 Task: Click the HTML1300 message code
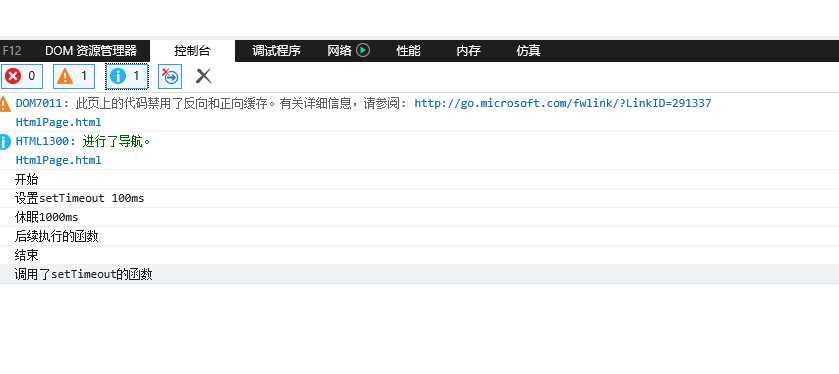click(43, 141)
